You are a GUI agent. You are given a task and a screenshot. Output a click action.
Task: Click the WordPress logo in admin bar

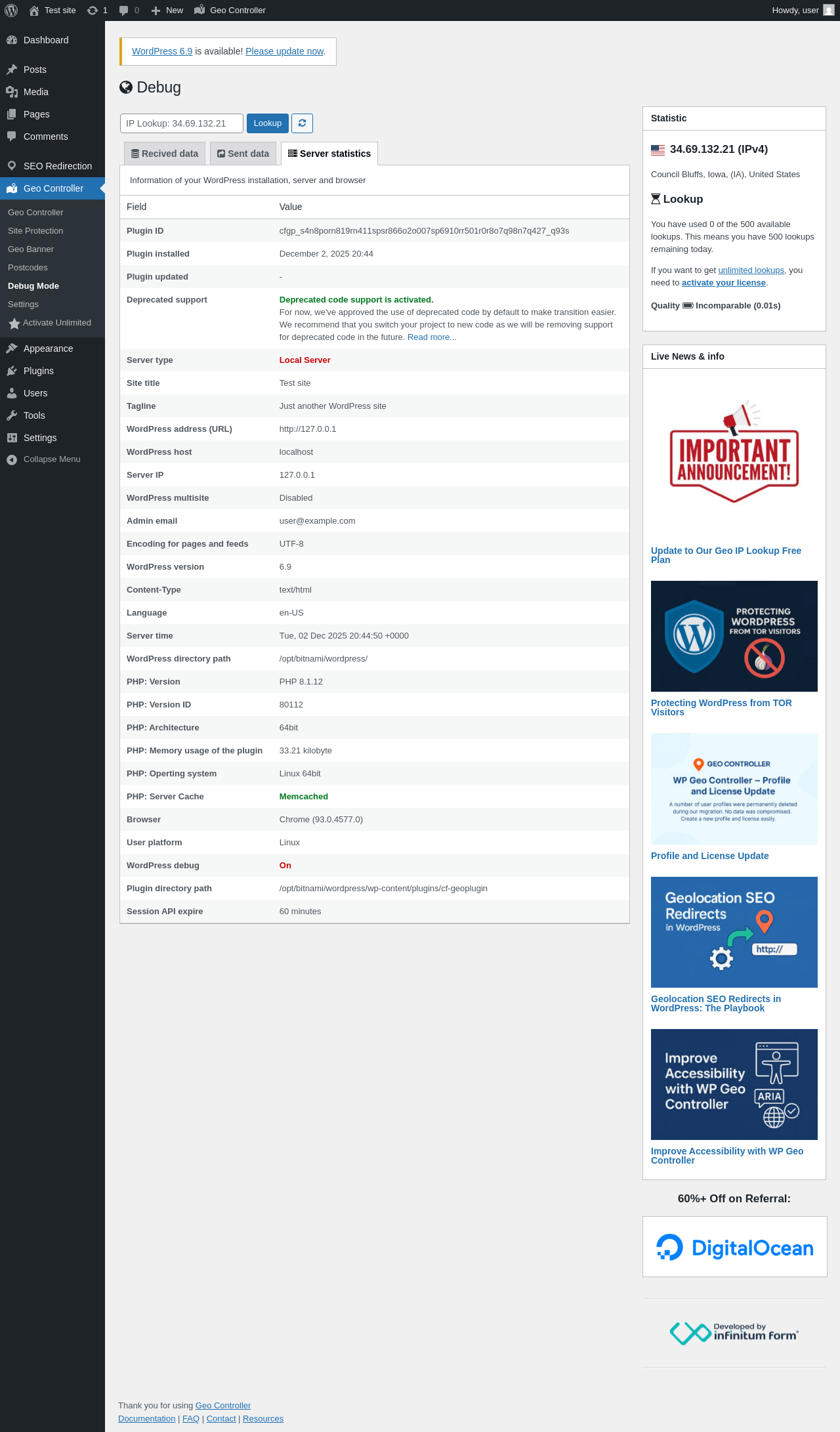pyautogui.click(x=11, y=11)
